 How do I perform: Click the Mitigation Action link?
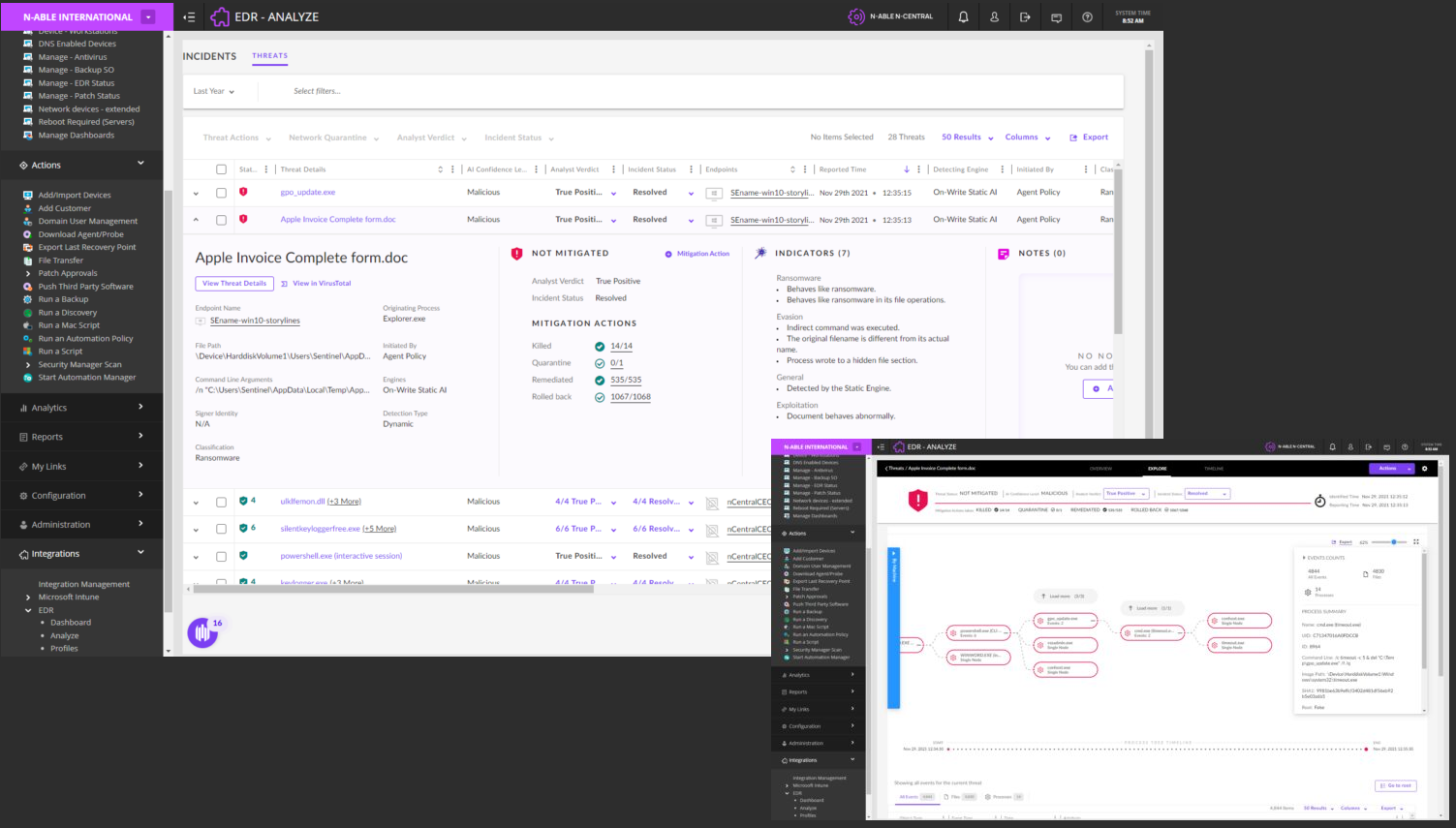697,254
